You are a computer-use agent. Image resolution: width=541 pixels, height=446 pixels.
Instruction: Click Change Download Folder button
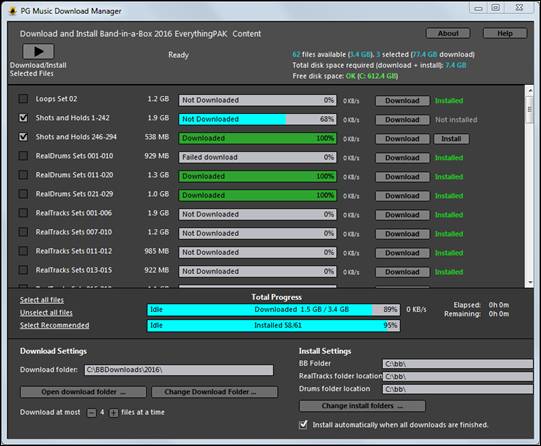point(214,392)
